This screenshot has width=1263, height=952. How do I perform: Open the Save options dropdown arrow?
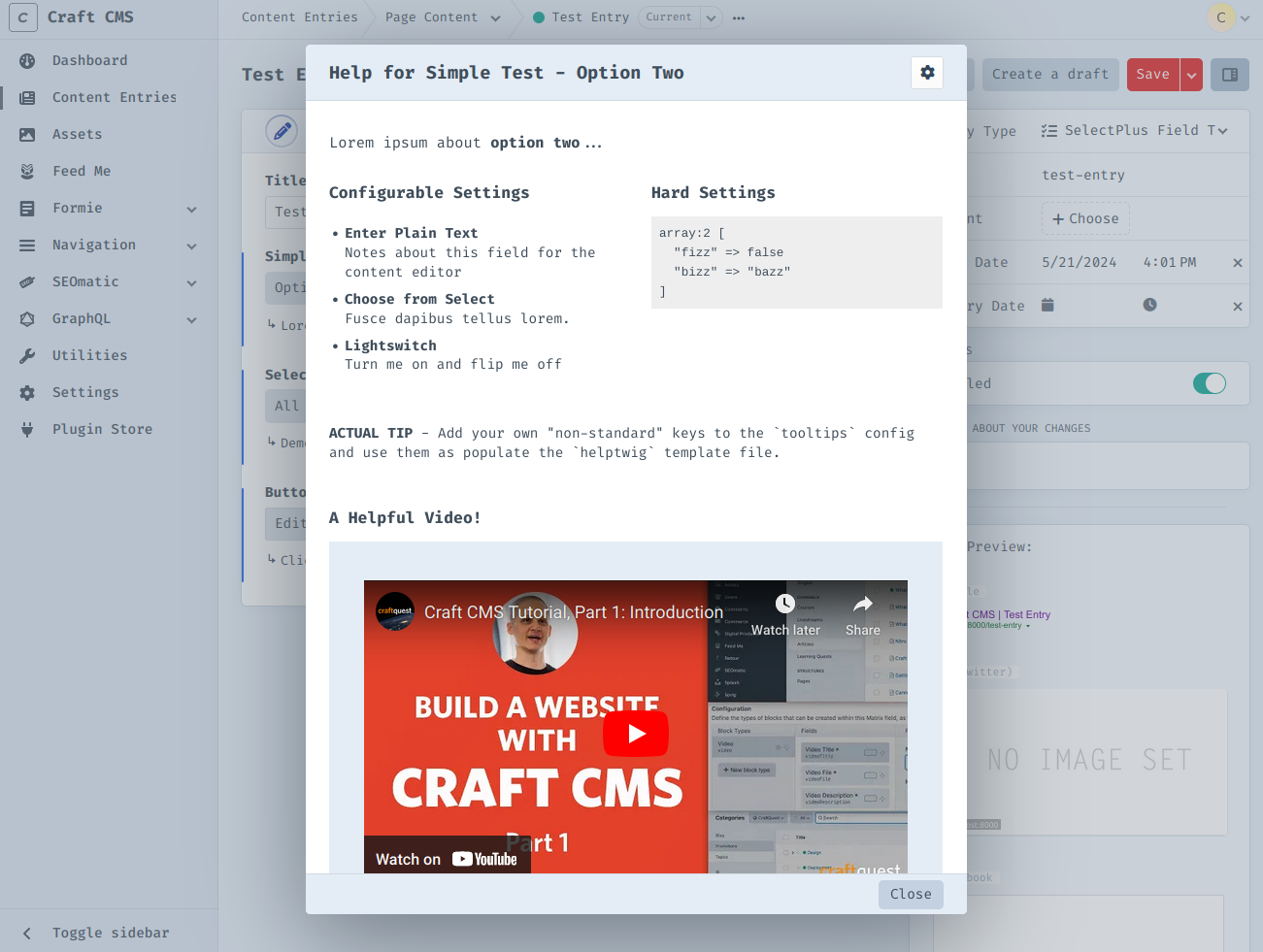pos(1191,75)
